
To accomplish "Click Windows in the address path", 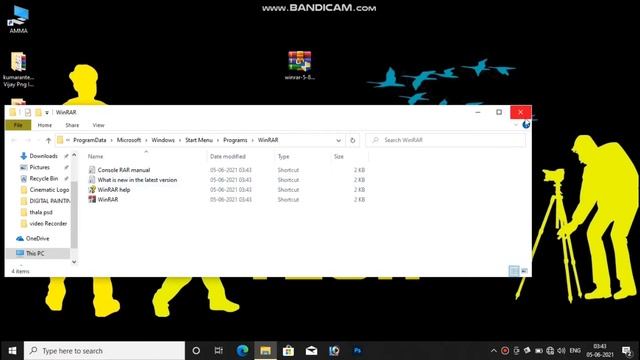I will (163, 140).
